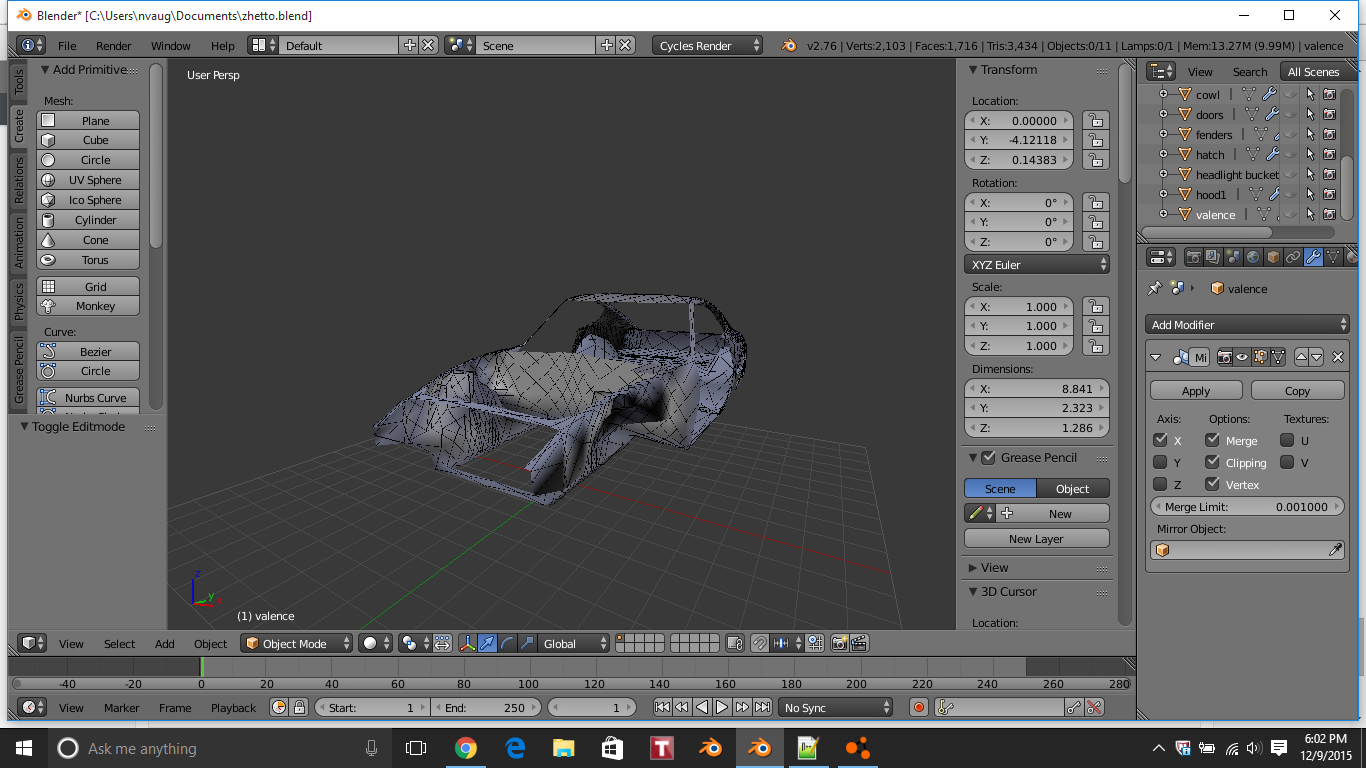Open the 3D viewport Object menu
Screen dimensions: 1366x768
pyautogui.click(x=211, y=644)
